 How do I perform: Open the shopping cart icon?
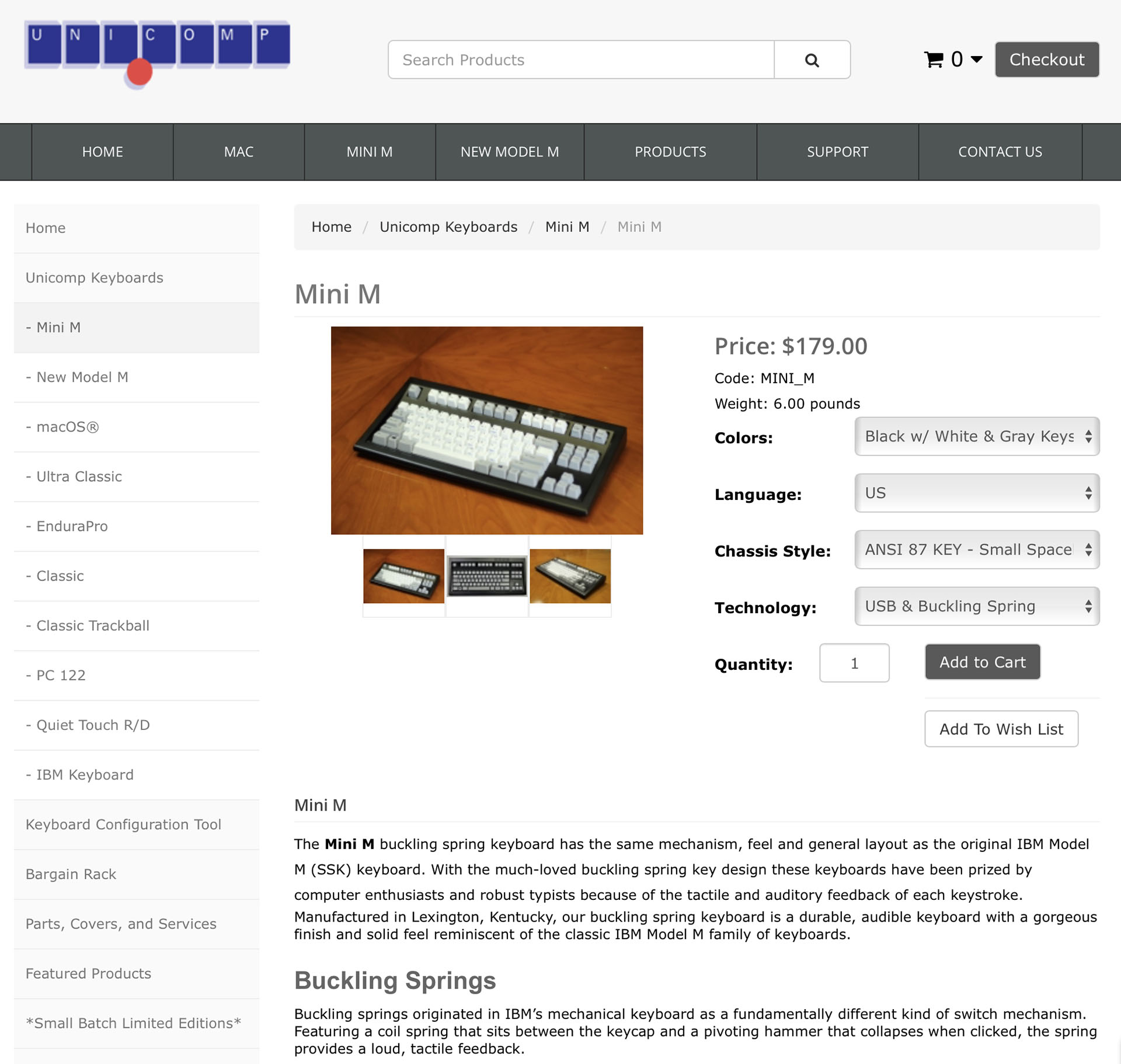pyautogui.click(x=934, y=60)
